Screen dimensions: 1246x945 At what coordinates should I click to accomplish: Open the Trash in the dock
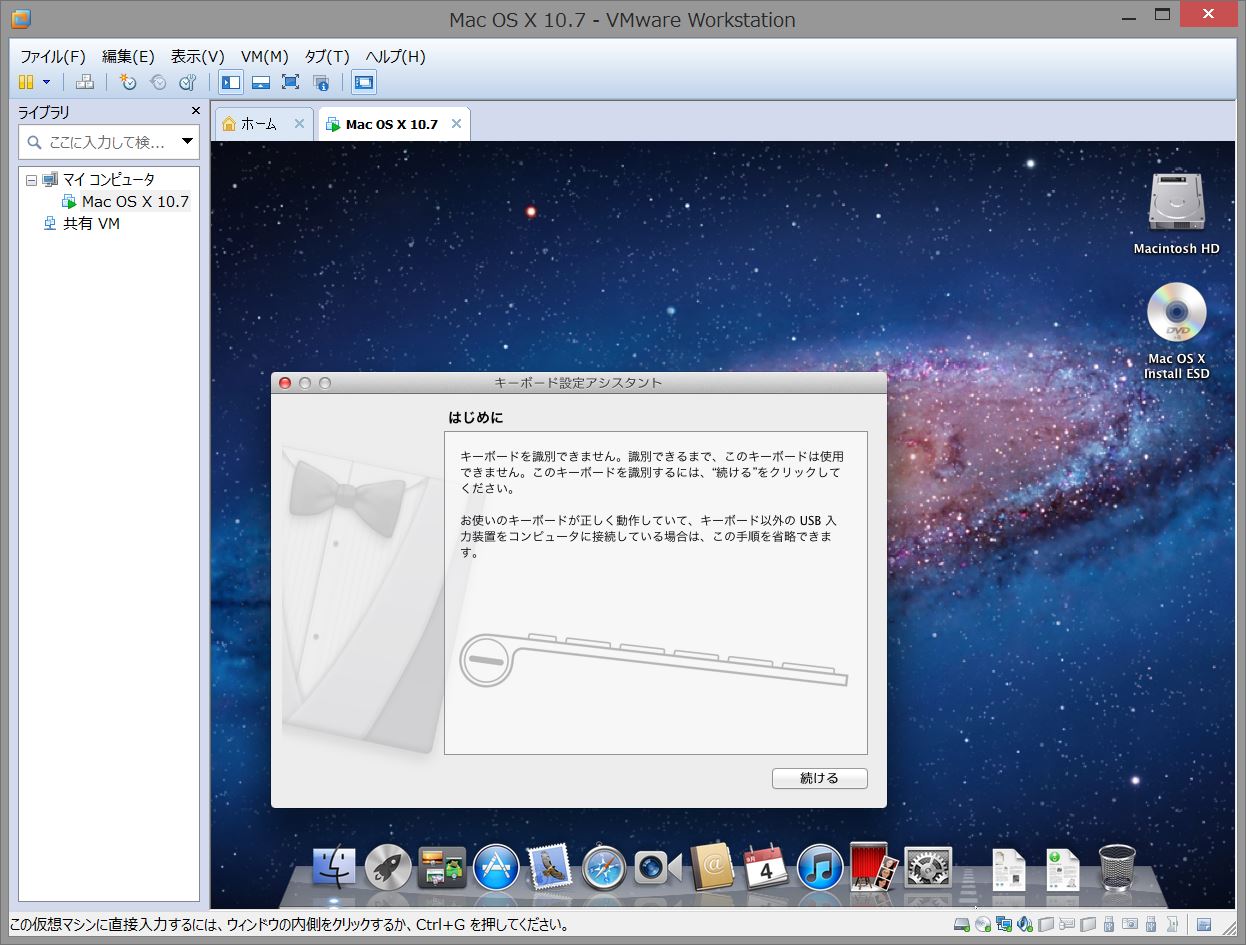pos(1116,867)
